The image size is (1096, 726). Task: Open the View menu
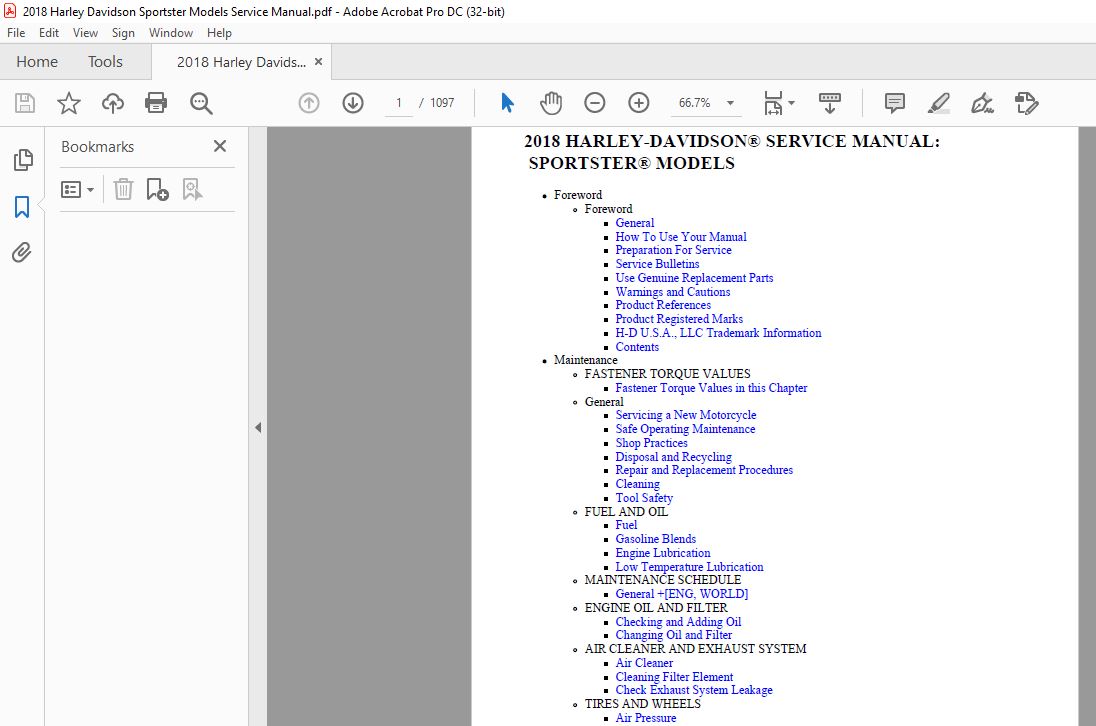(x=85, y=33)
